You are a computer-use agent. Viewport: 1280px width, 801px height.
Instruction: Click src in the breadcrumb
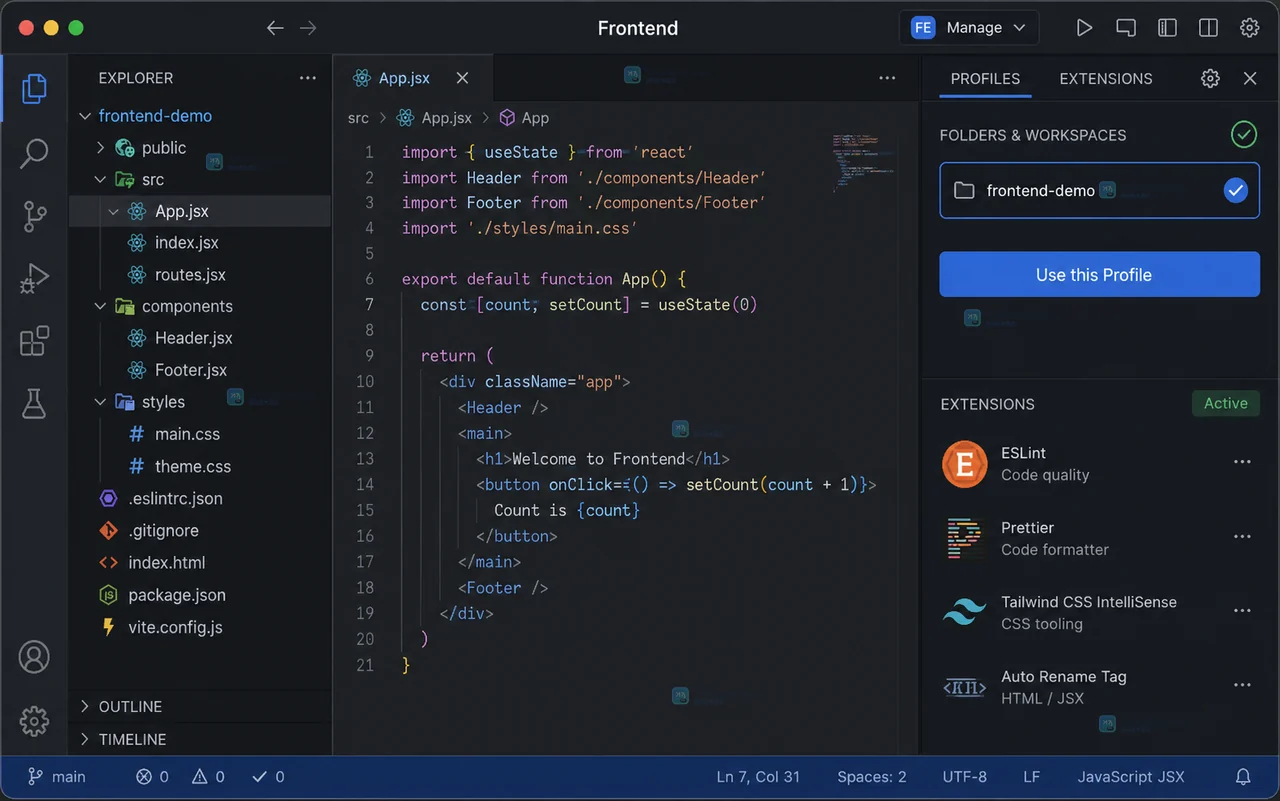click(358, 118)
